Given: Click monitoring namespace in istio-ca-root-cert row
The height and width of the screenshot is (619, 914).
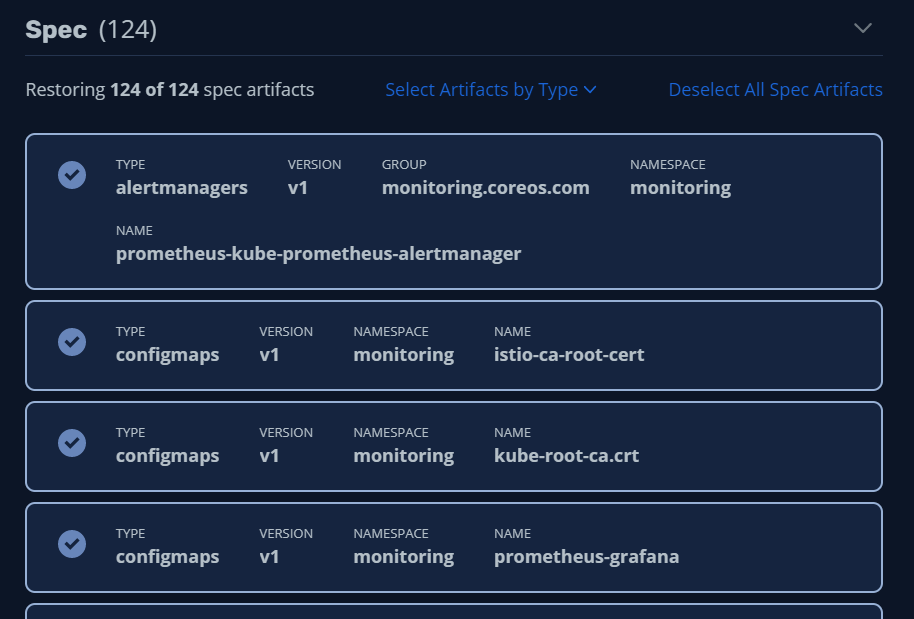Looking at the screenshot, I should point(403,354).
